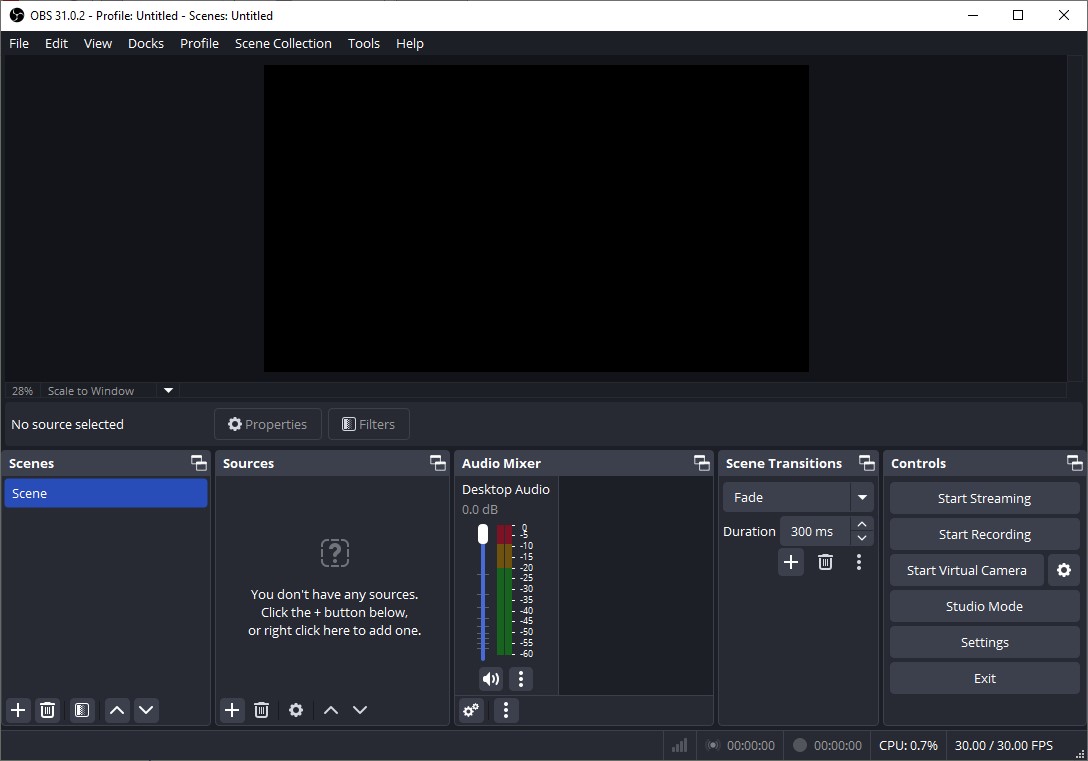Move scene up arrow in Scenes dock
1088x761 pixels.
tap(117, 710)
